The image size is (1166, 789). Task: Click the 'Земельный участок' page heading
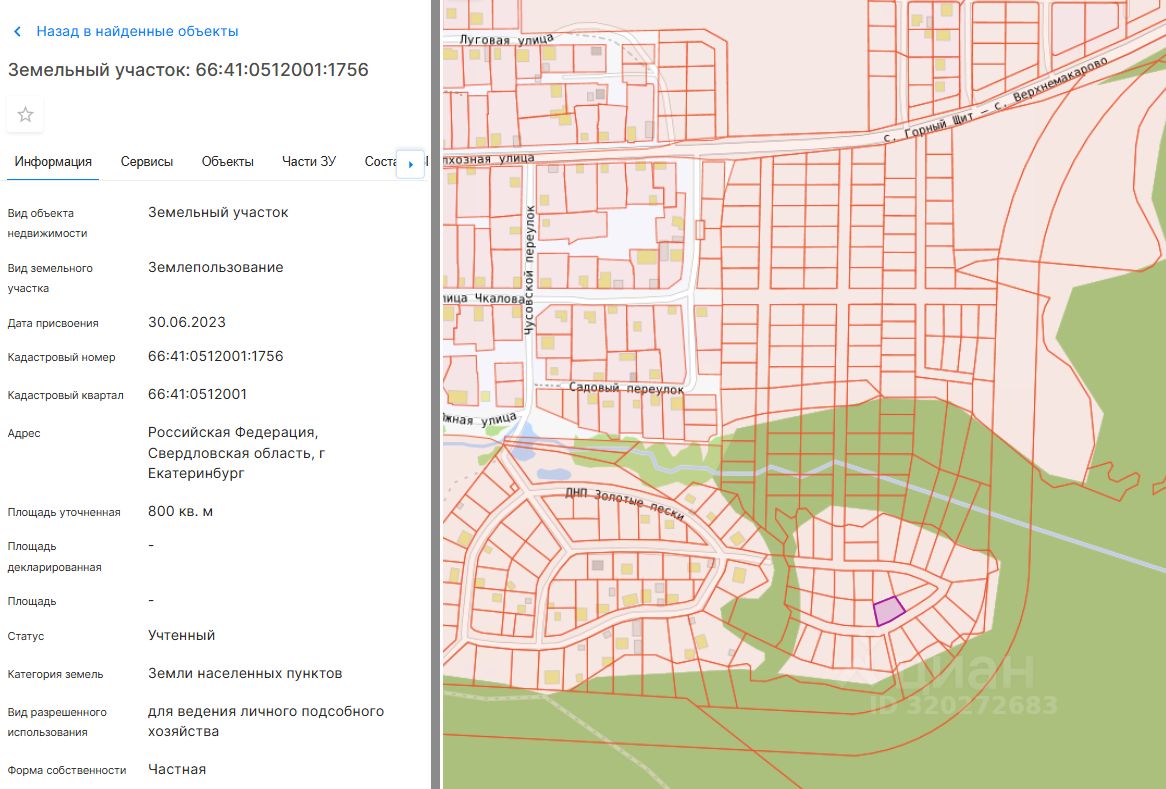point(188,70)
